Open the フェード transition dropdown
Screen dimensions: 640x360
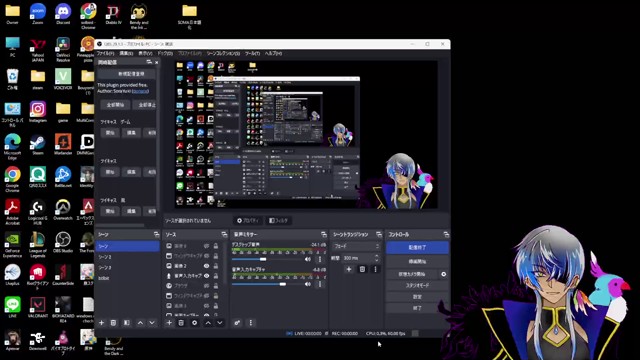click(357, 247)
